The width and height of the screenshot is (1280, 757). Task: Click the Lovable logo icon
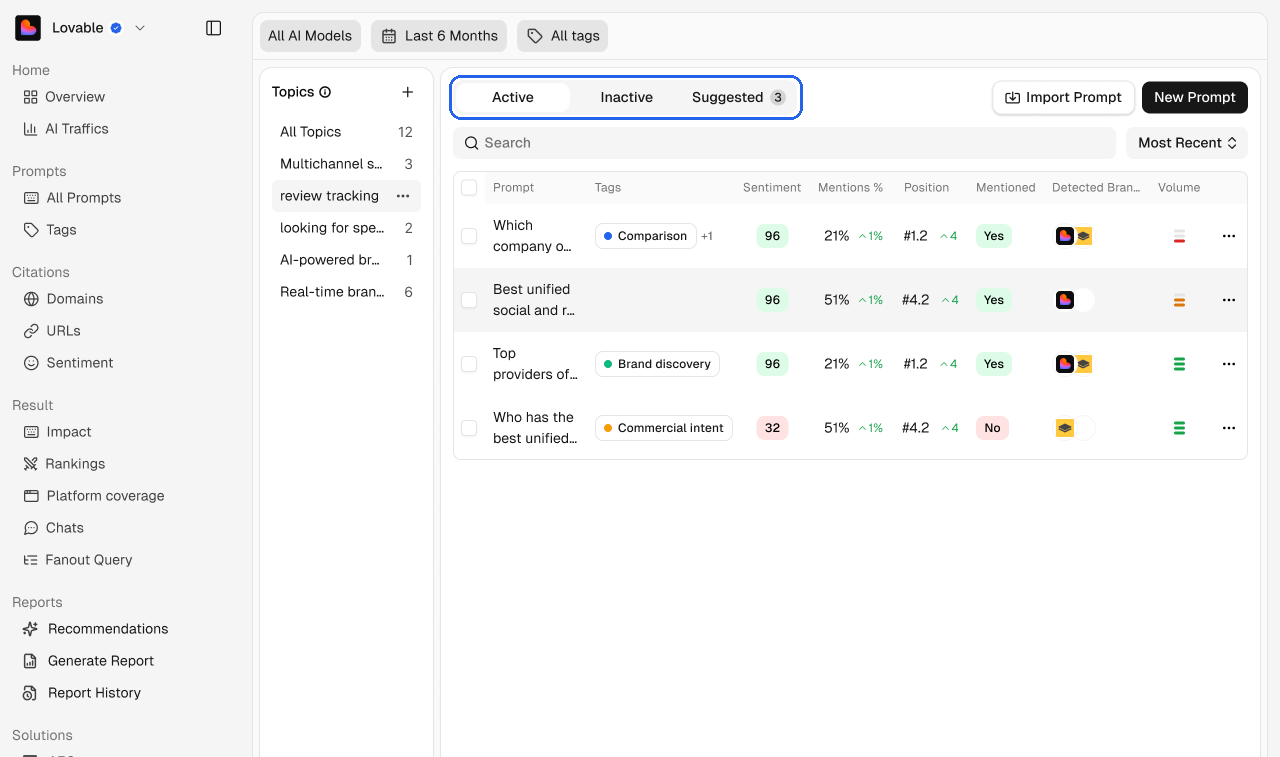click(x=28, y=28)
